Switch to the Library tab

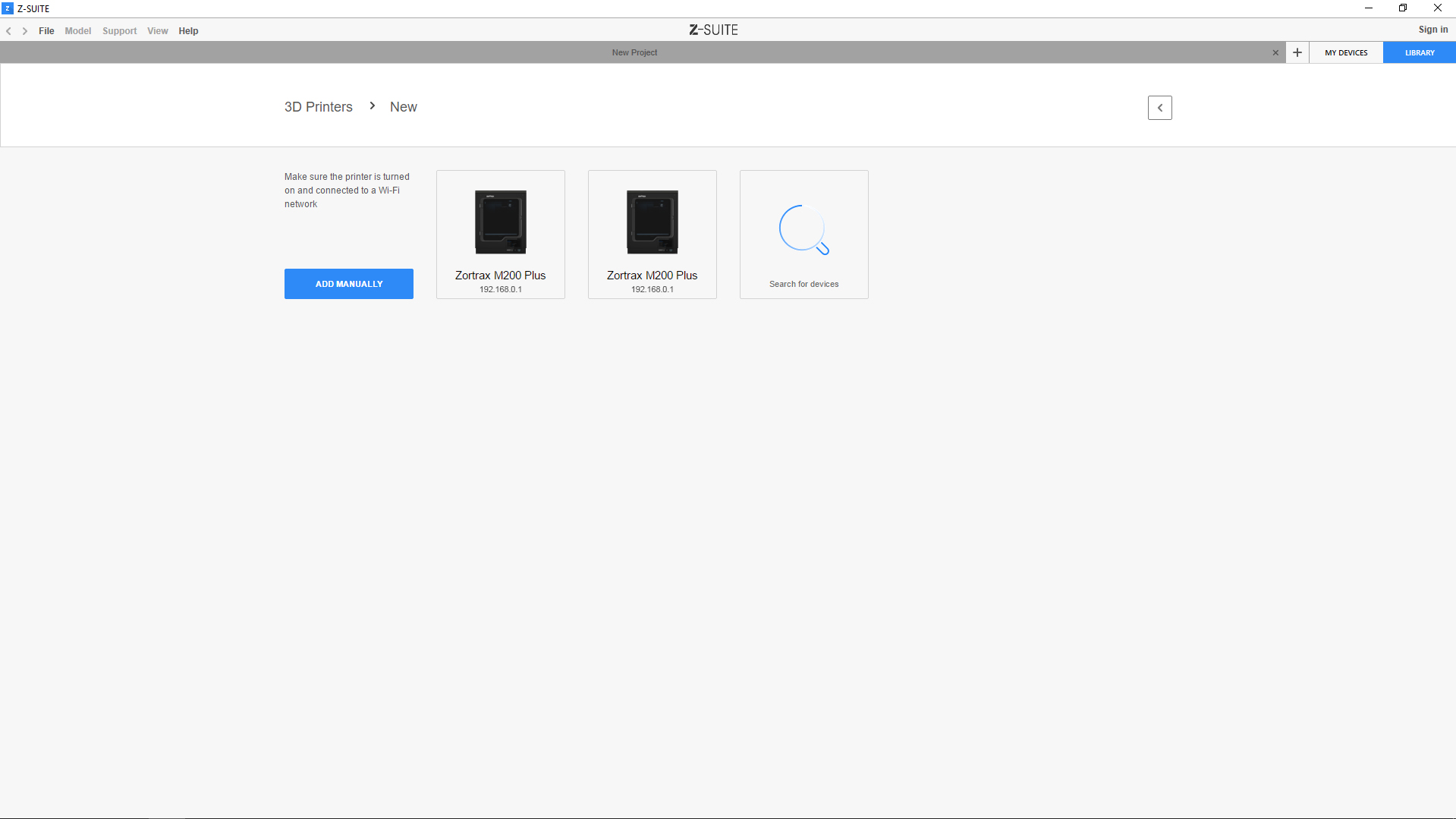[1419, 52]
